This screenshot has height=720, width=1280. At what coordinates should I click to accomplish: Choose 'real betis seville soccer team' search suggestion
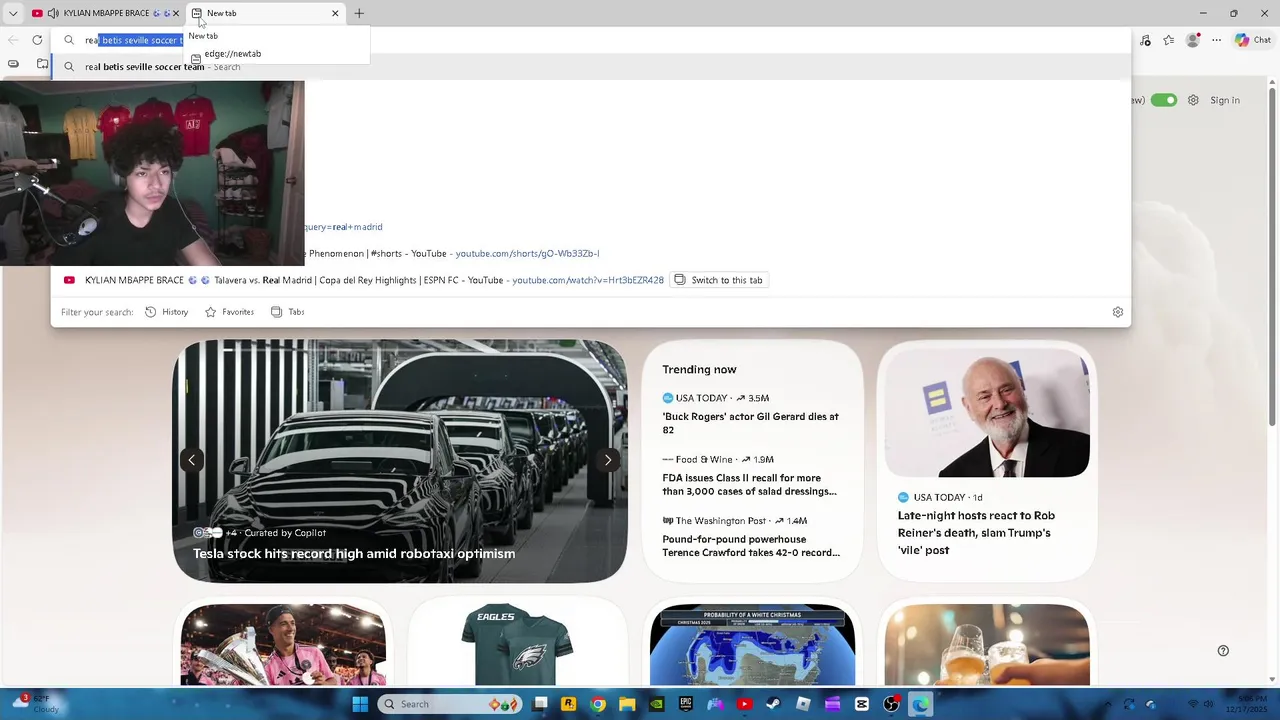tap(590, 67)
